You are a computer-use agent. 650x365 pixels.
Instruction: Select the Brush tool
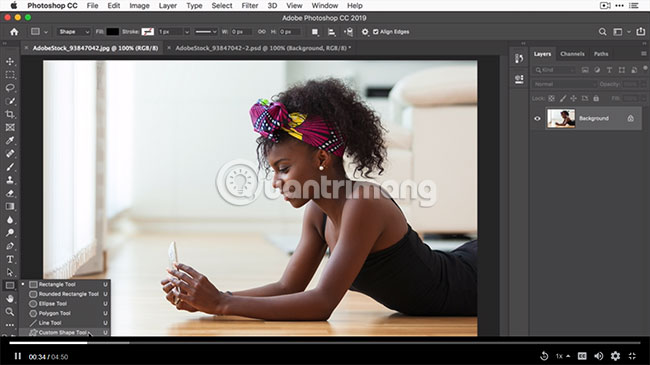(x=10, y=167)
